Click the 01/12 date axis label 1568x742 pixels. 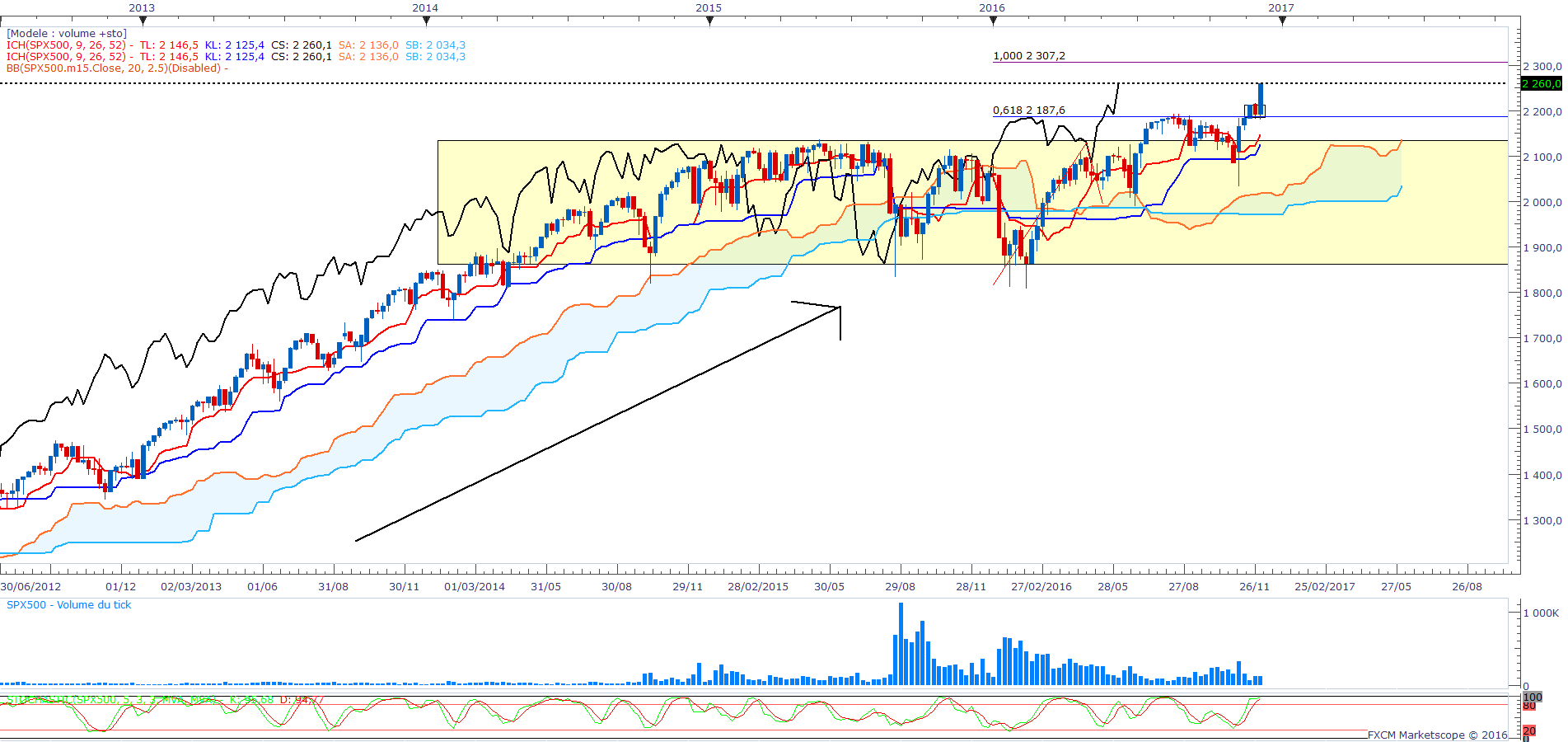pyautogui.click(x=121, y=587)
